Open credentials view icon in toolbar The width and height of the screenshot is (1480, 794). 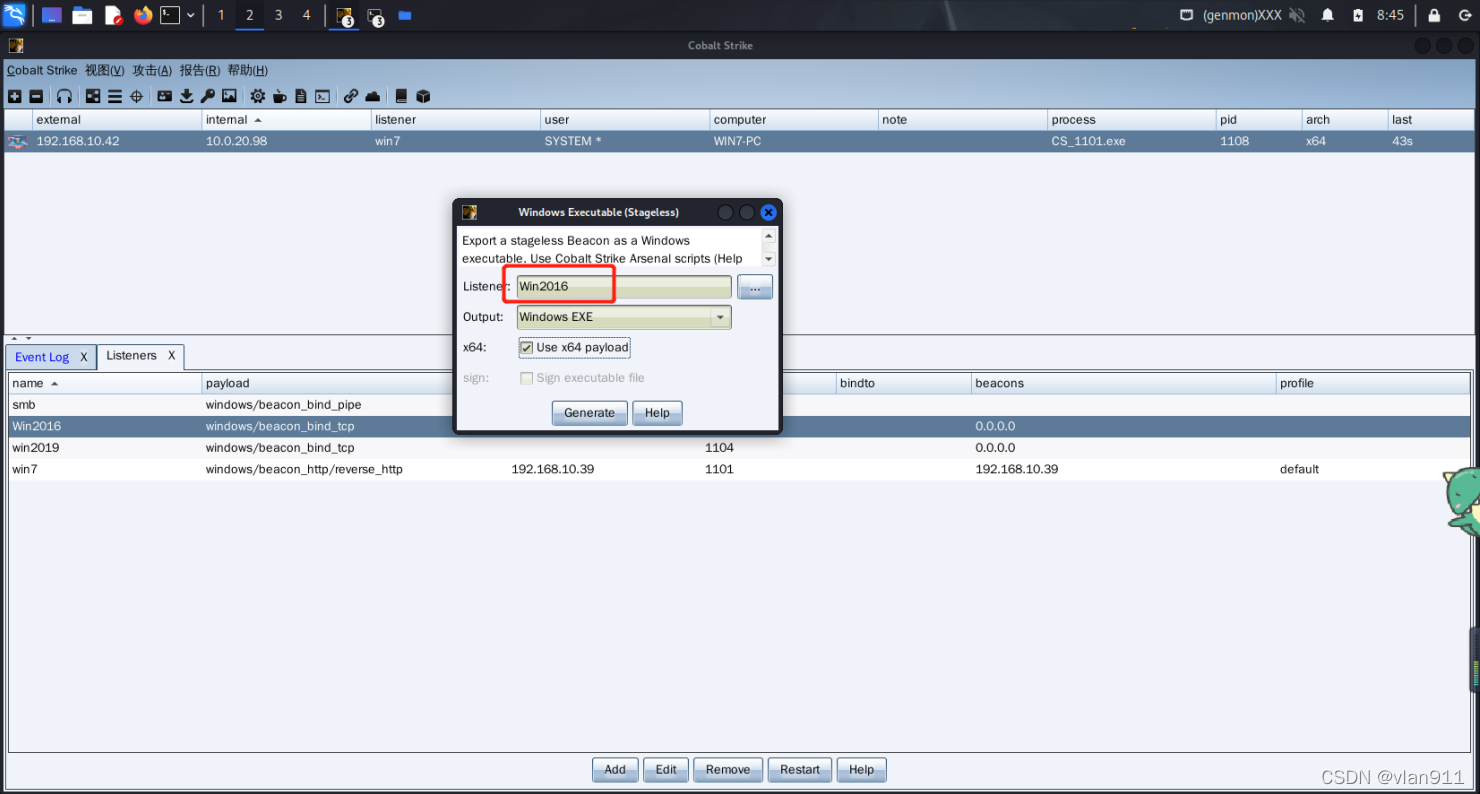pos(165,96)
